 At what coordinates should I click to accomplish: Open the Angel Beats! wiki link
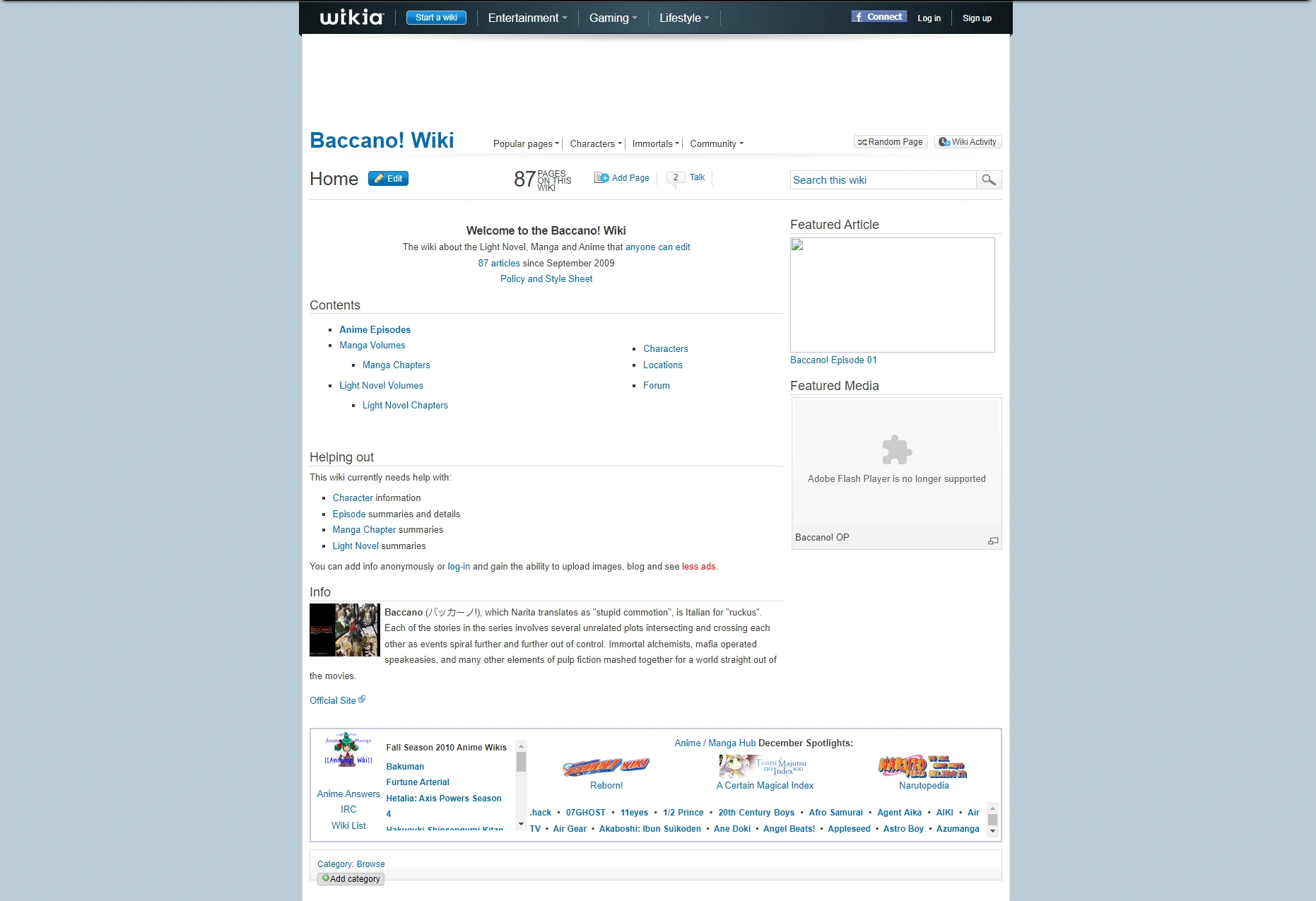click(x=789, y=829)
